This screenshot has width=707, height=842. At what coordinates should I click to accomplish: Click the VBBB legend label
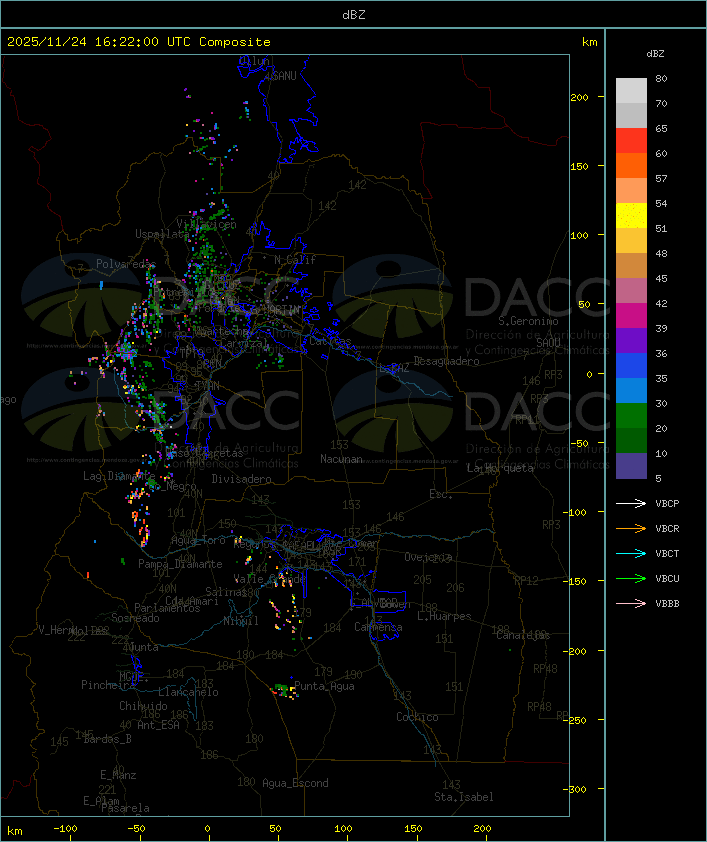point(667,603)
